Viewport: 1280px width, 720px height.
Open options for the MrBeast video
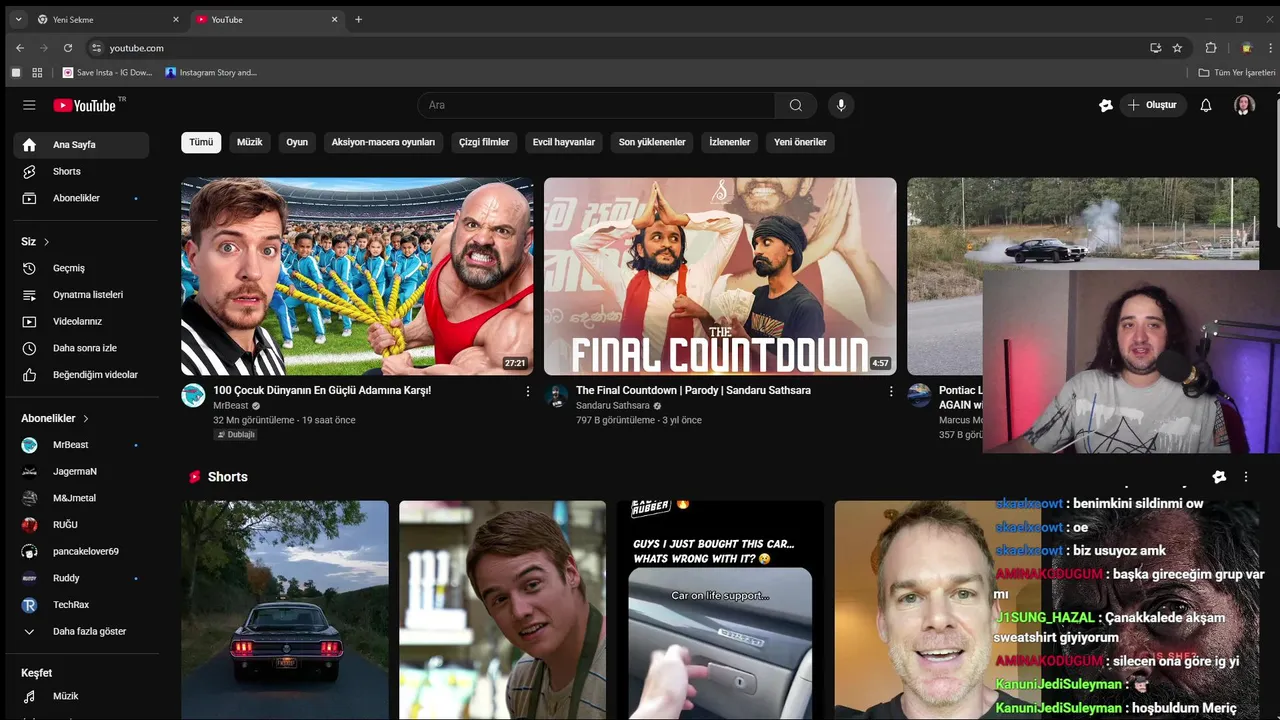click(x=528, y=391)
